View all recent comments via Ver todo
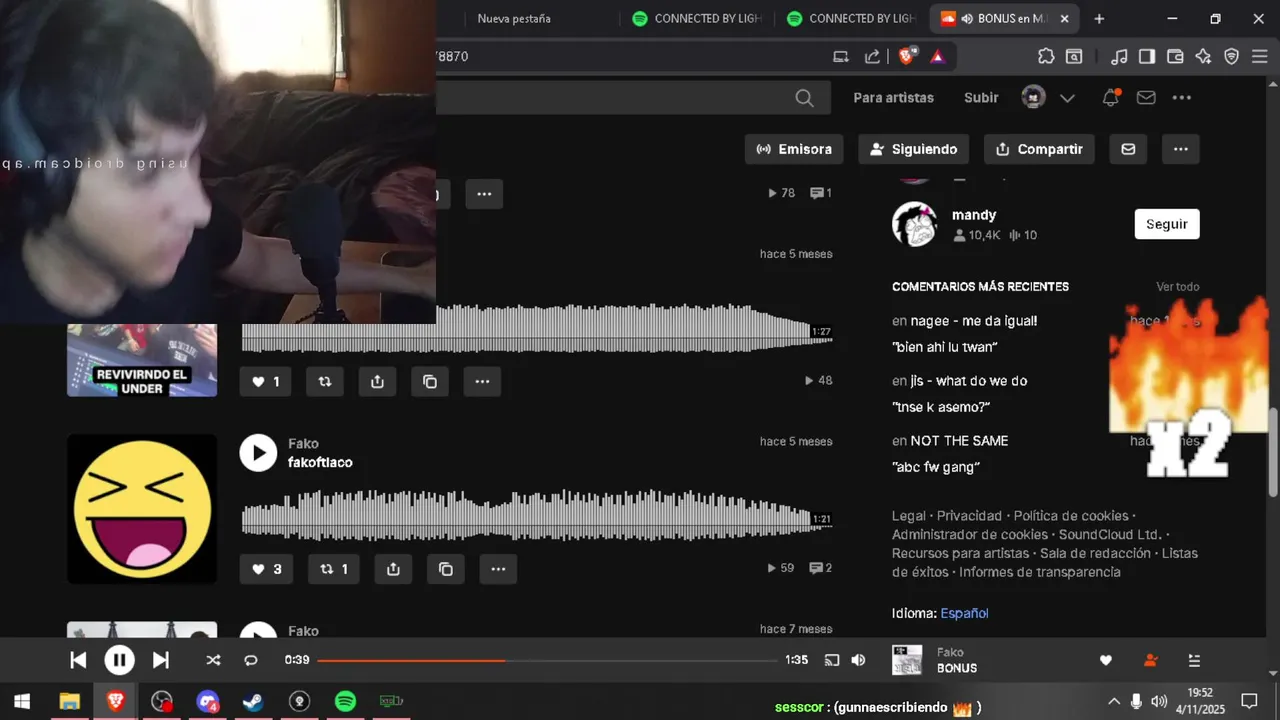The width and height of the screenshot is (1280, 720). (1178, 287)
